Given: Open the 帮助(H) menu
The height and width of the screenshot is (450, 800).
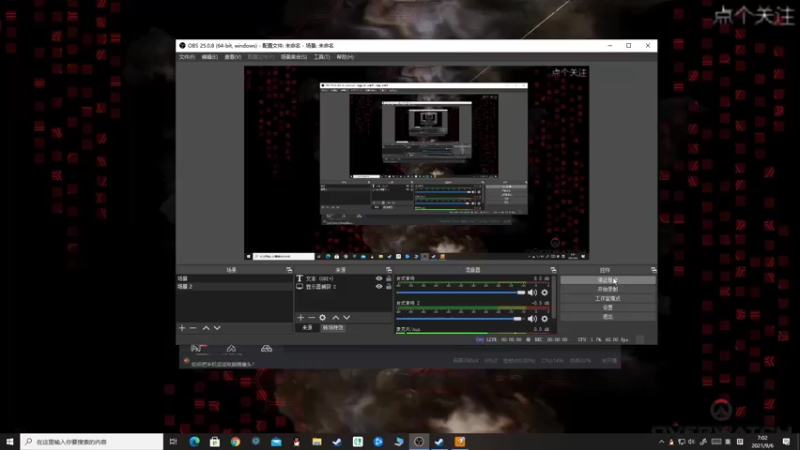Looking at the screenshot, I should [345, 57].
